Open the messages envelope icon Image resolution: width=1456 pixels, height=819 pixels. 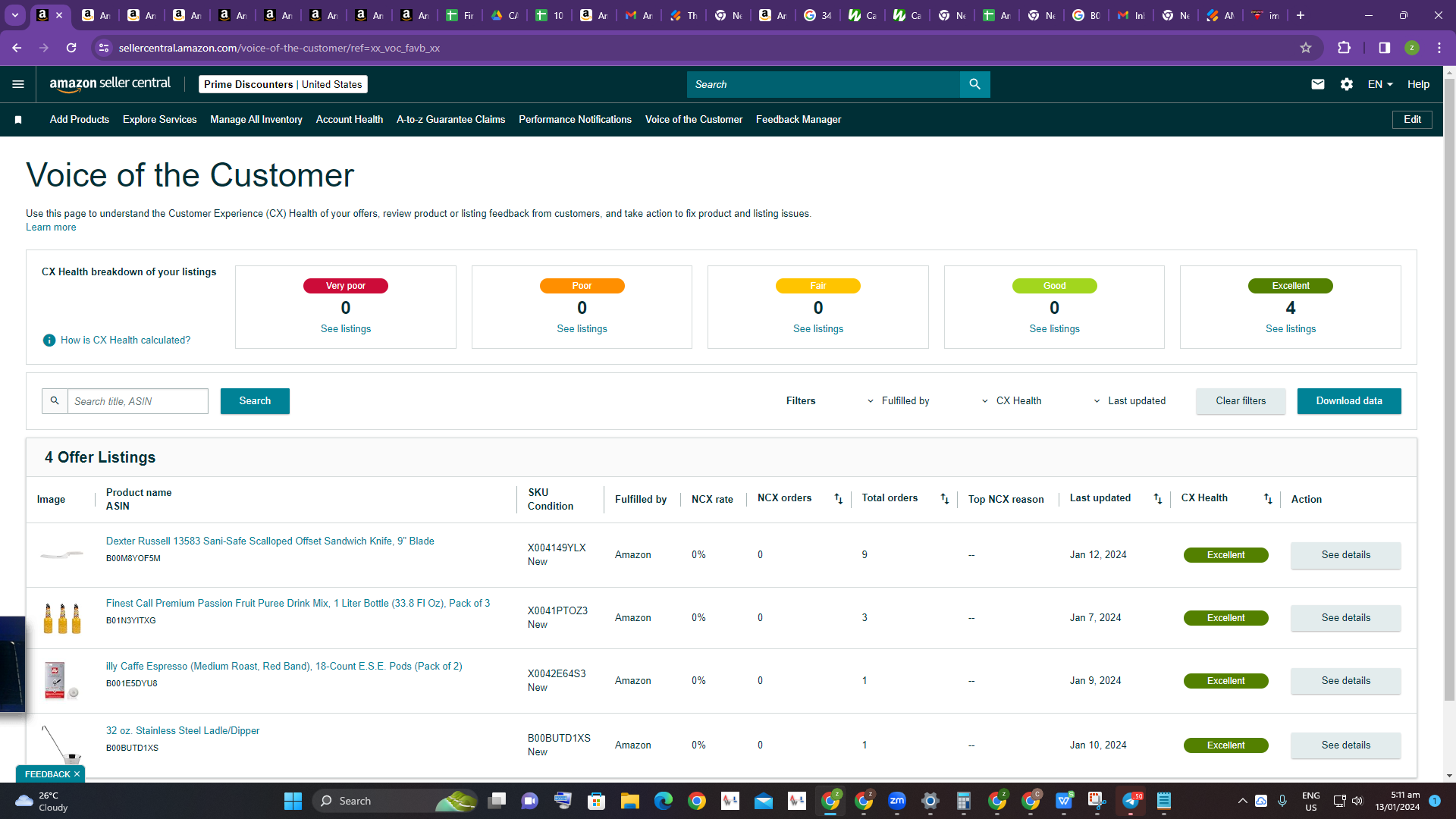1318,84
